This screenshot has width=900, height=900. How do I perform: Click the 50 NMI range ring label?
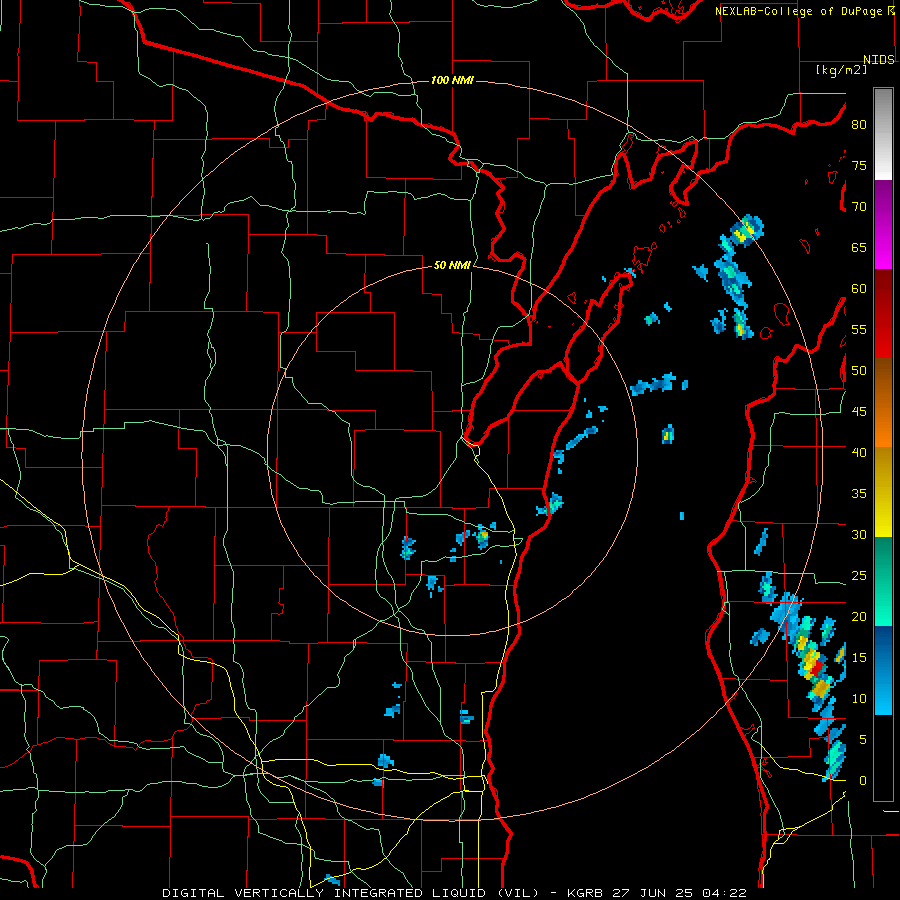452,265
